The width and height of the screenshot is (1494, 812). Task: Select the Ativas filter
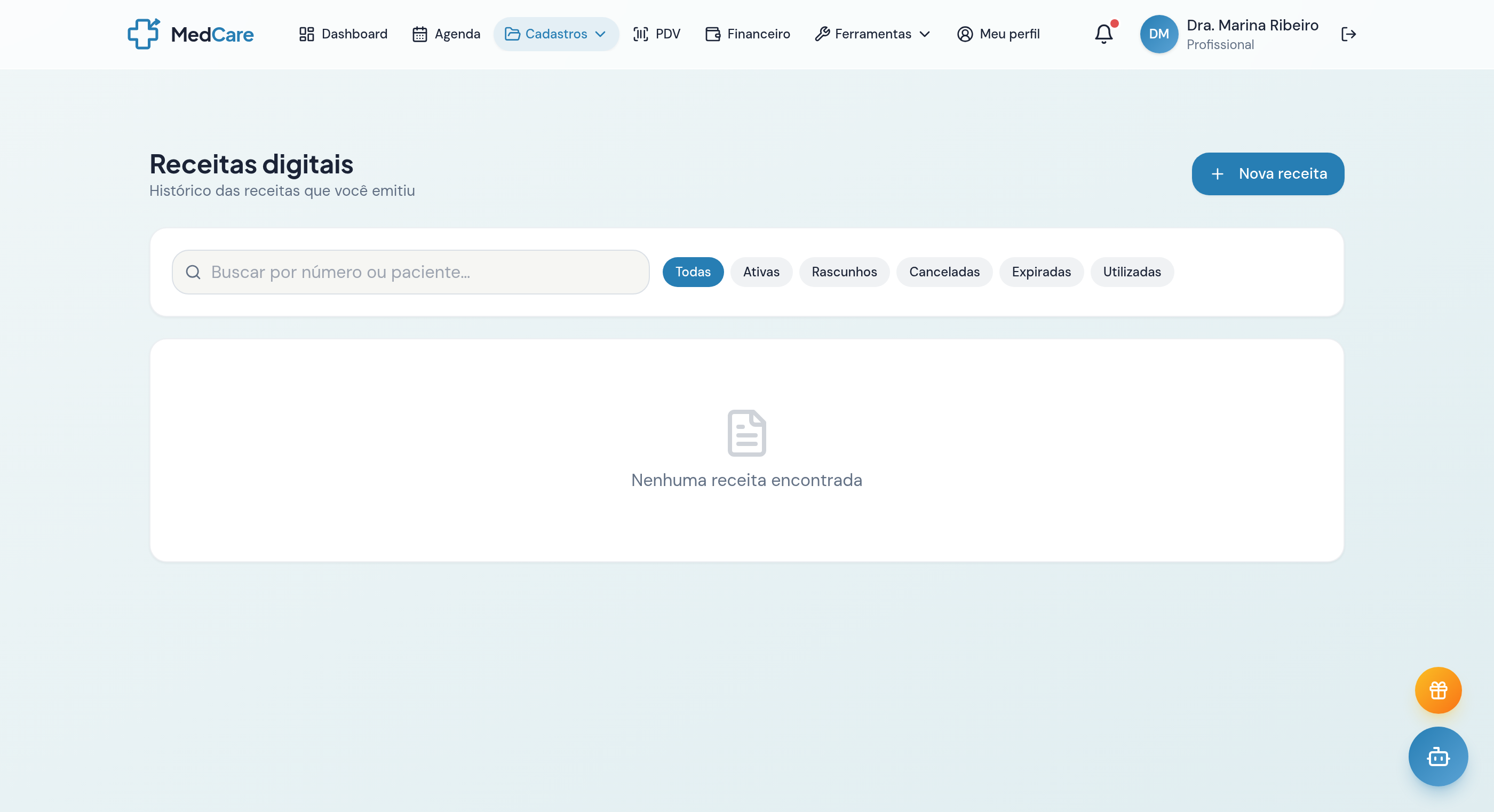point(761,272)
